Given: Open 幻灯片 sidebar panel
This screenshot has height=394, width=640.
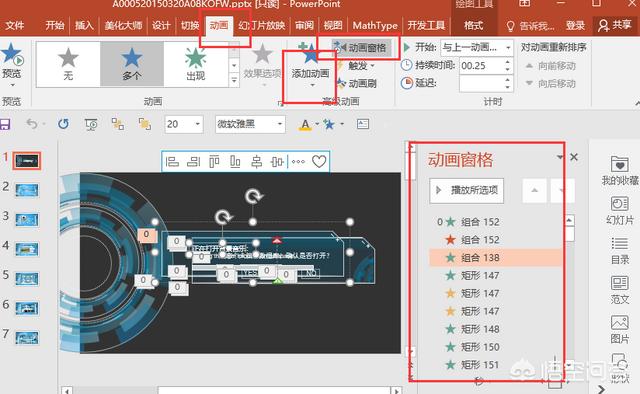Looking at the screenshot, I should (x=620, y=210).
